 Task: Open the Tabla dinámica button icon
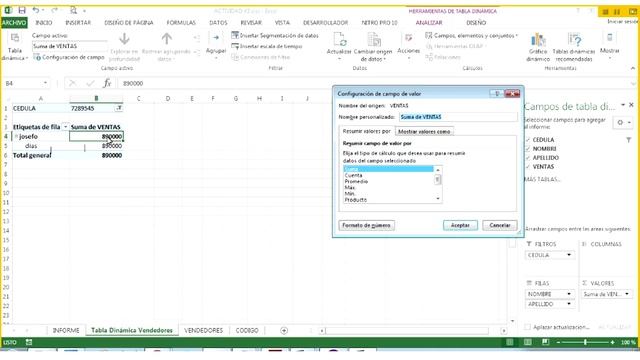(x=15, y=39)
